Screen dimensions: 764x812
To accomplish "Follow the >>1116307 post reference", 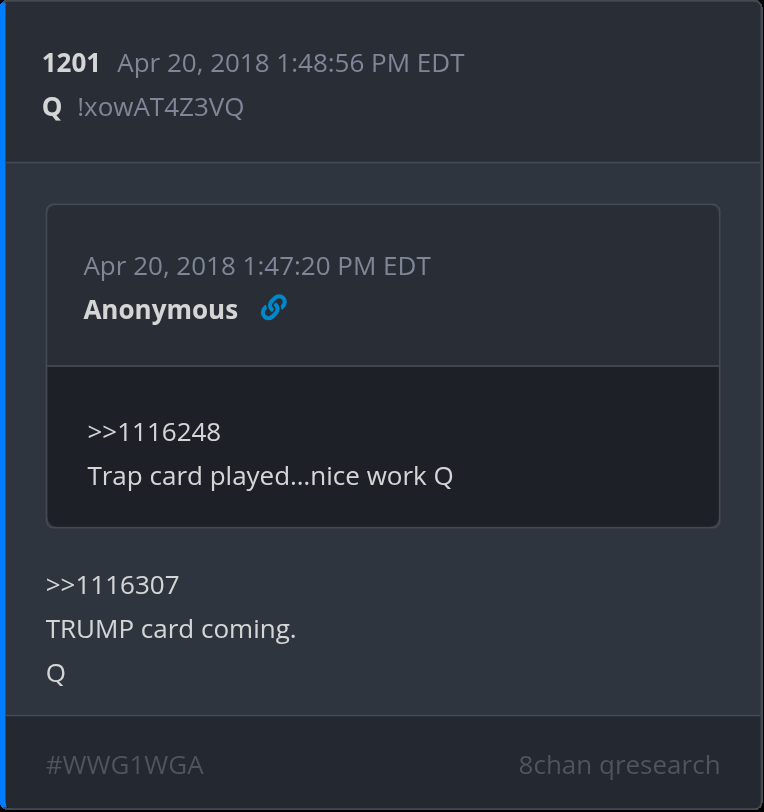I will (x=112, y=585).
